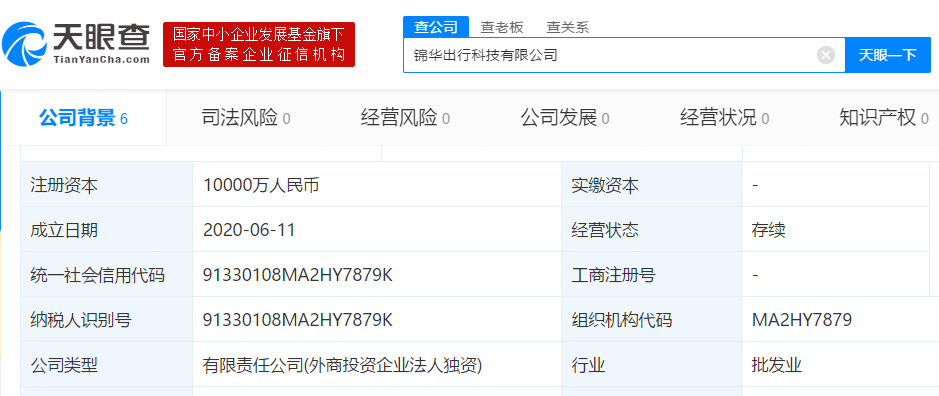Select the 批发业 industry value
The width and height of the screenshot is (939, 396).
click(x=777, y=365)
